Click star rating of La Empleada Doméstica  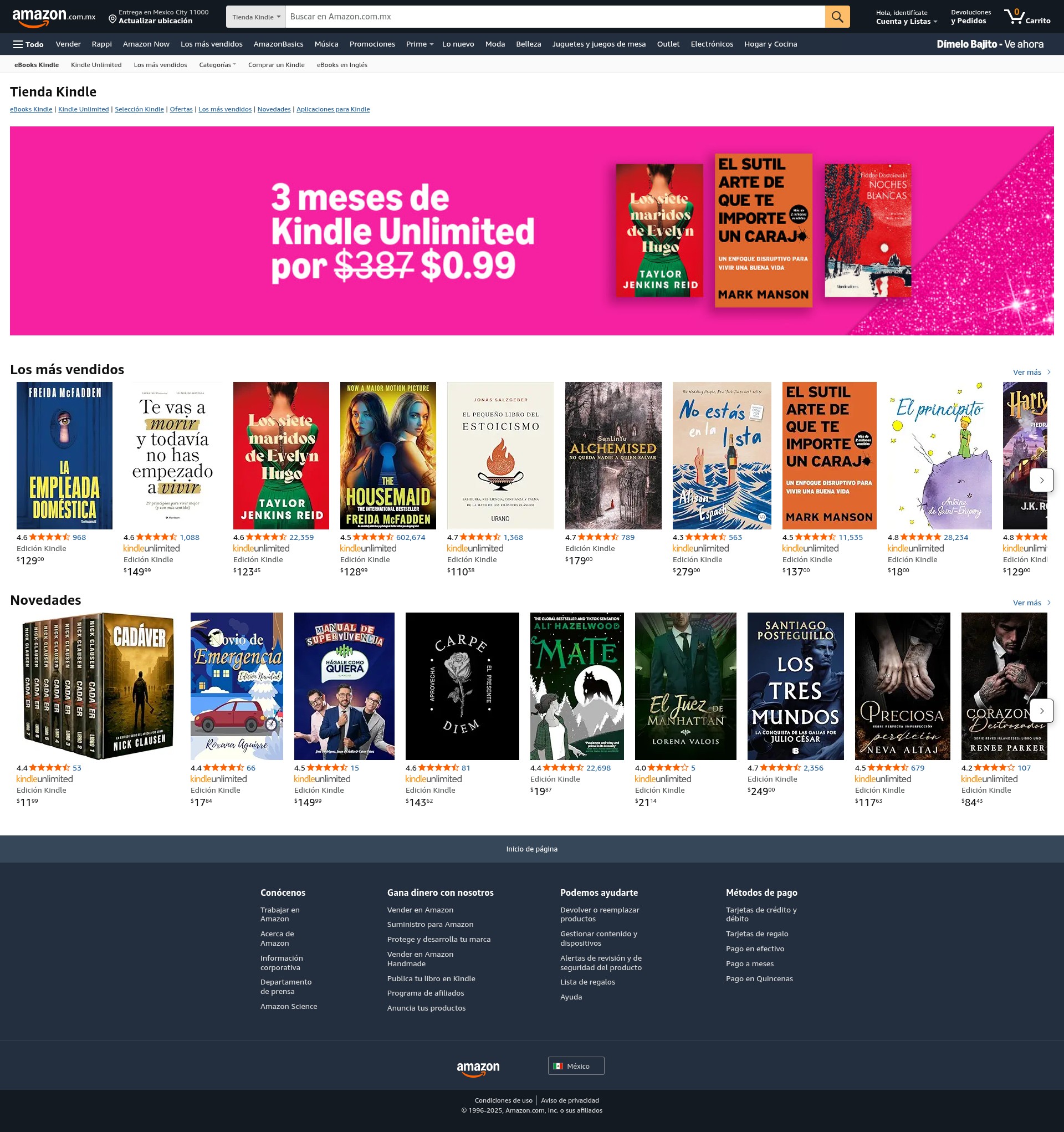(49, 537)
